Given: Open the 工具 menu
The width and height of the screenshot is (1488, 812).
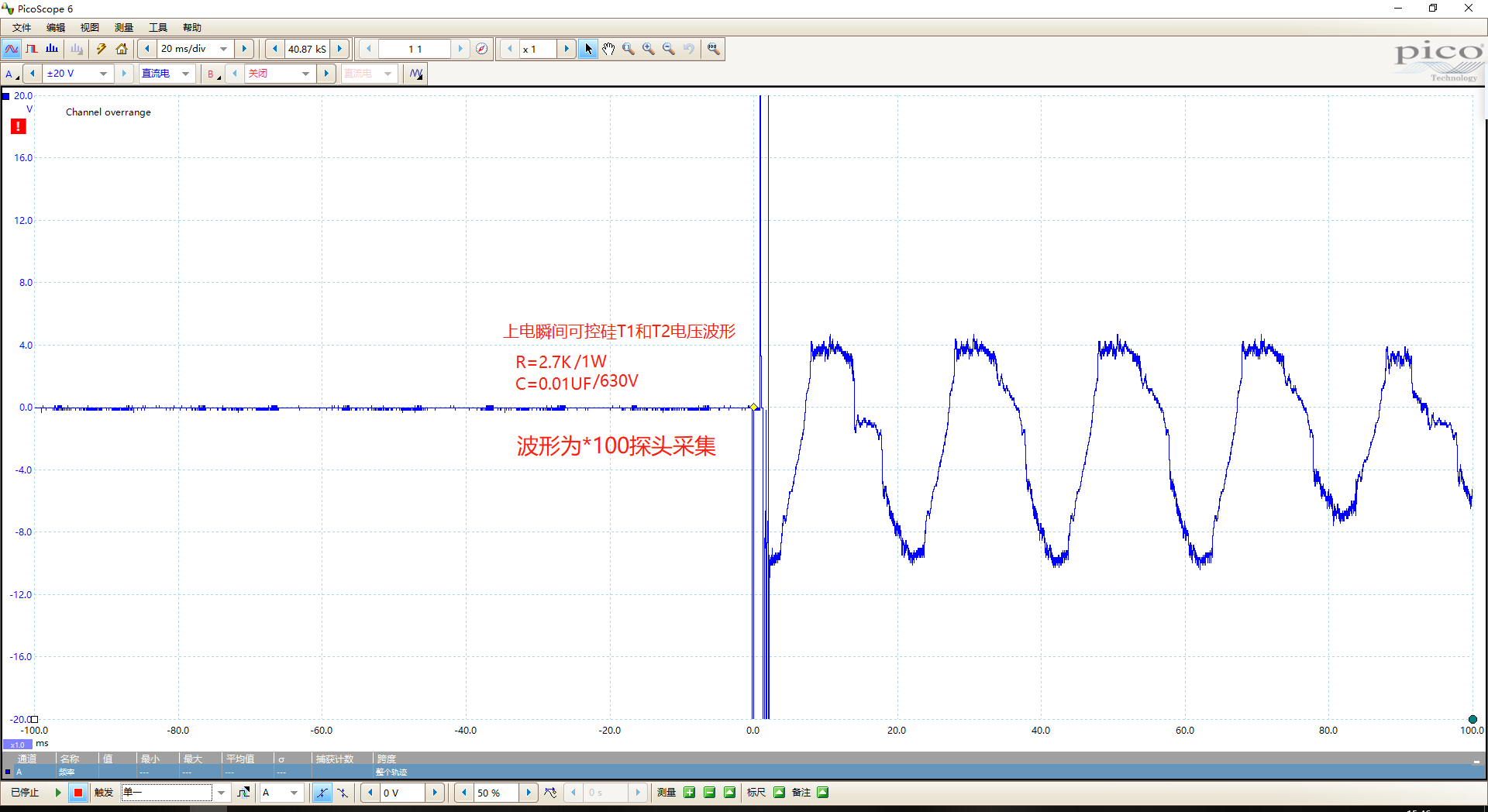Looking at the screenshot, I should tap(157, 27).
